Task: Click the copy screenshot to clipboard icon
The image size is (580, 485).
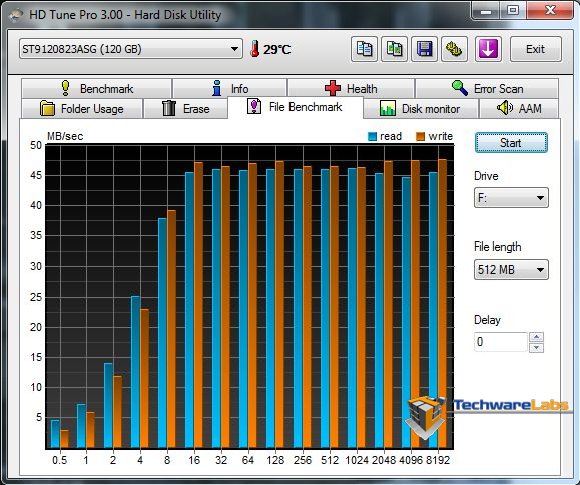Action: click(x=394, y=49)
